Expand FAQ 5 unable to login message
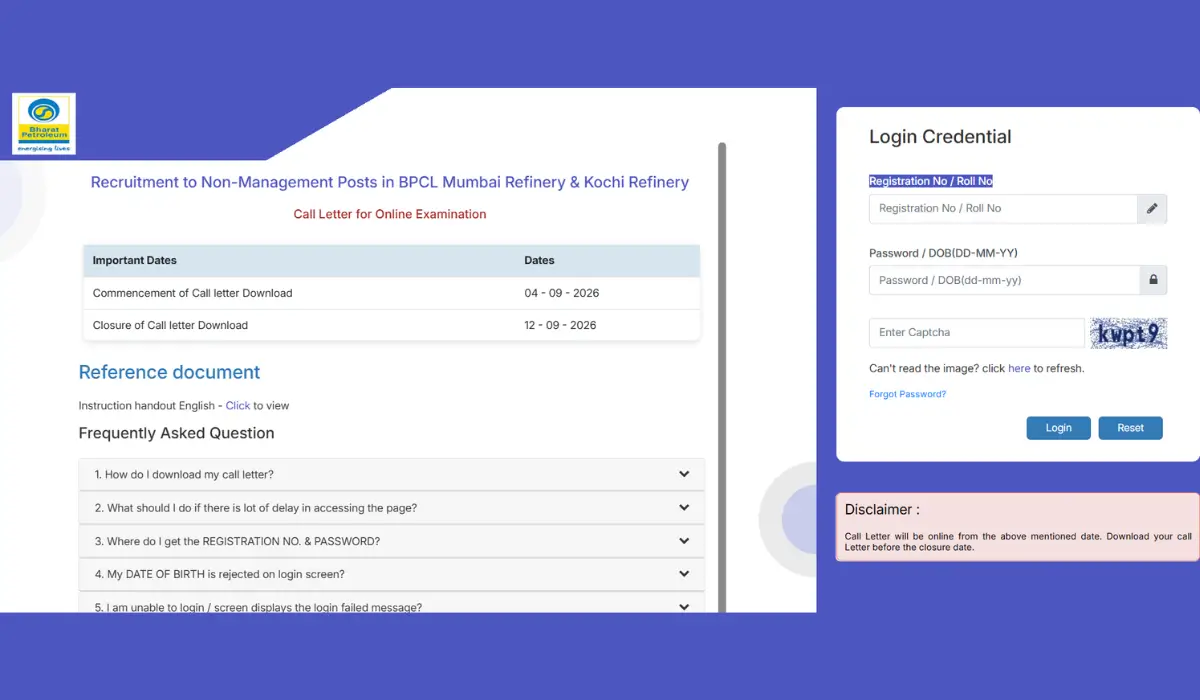This screenshot has width=1200, height=700. pyautogui.click(x=392, y=602)
